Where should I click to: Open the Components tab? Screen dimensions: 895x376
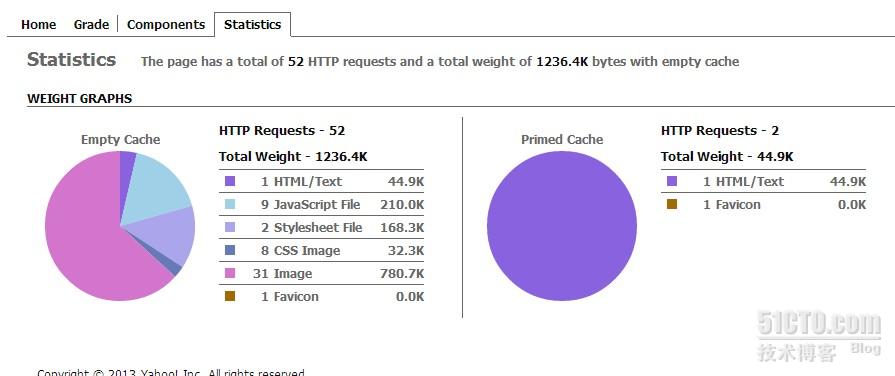[x=166, y=25]
